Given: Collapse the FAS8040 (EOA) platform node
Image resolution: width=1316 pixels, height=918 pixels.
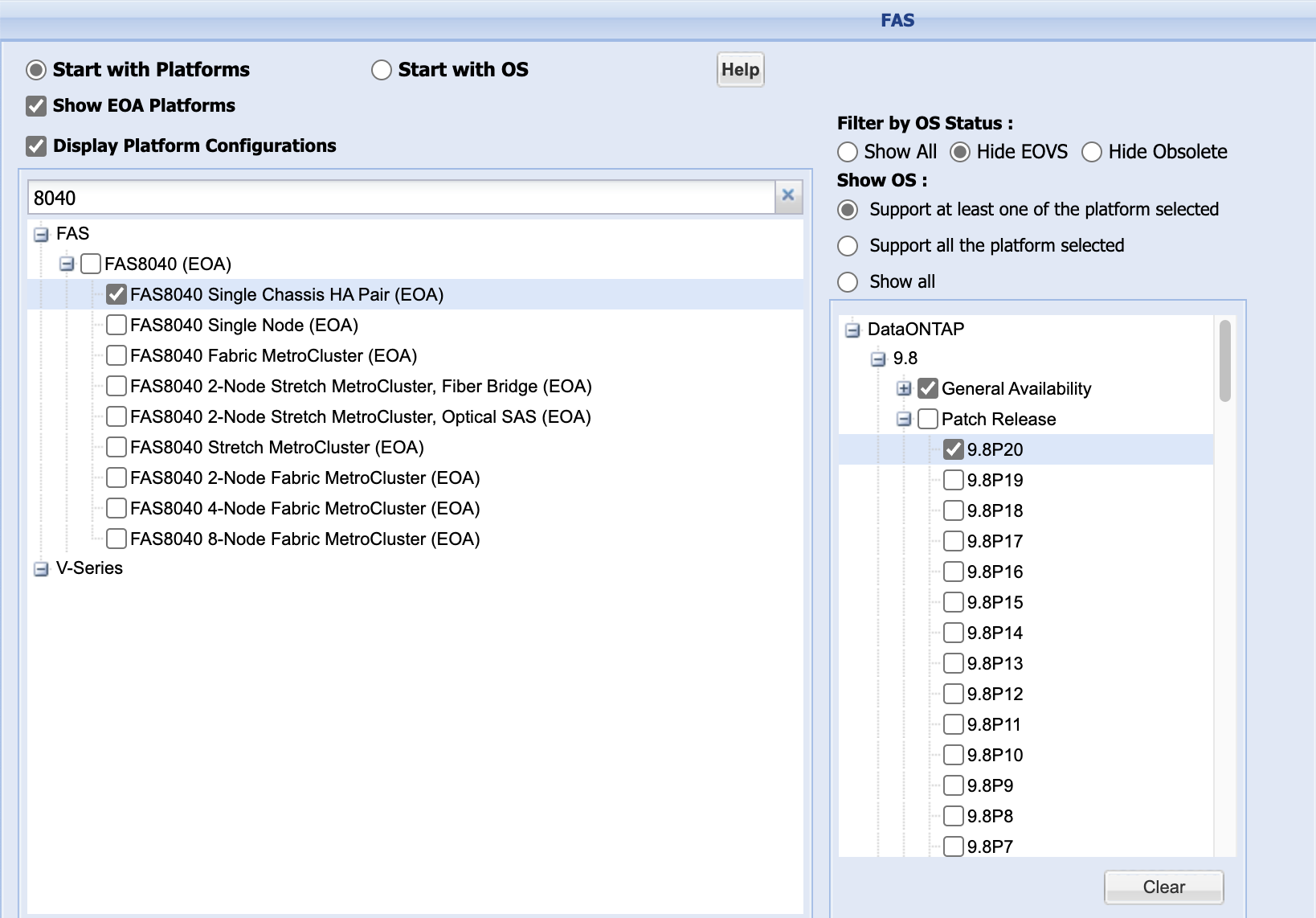Looking at the screenshot, I should pos(67,264).
